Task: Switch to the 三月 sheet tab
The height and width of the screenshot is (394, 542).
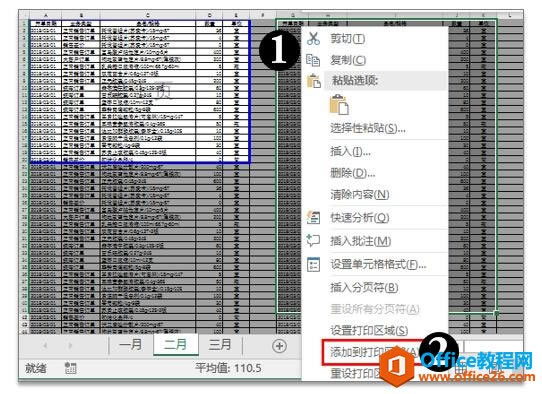Action: click(x=221, y=345)
